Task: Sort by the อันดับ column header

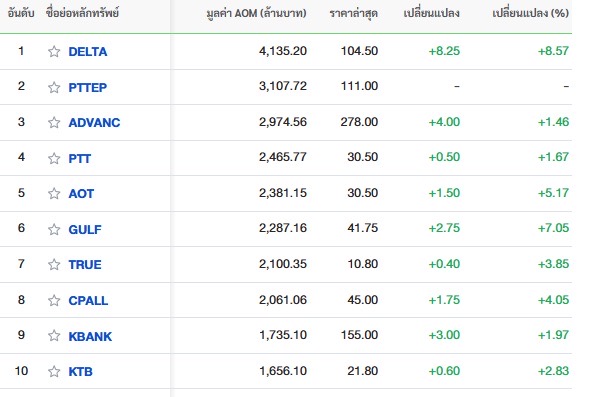Action: [21, 13]
